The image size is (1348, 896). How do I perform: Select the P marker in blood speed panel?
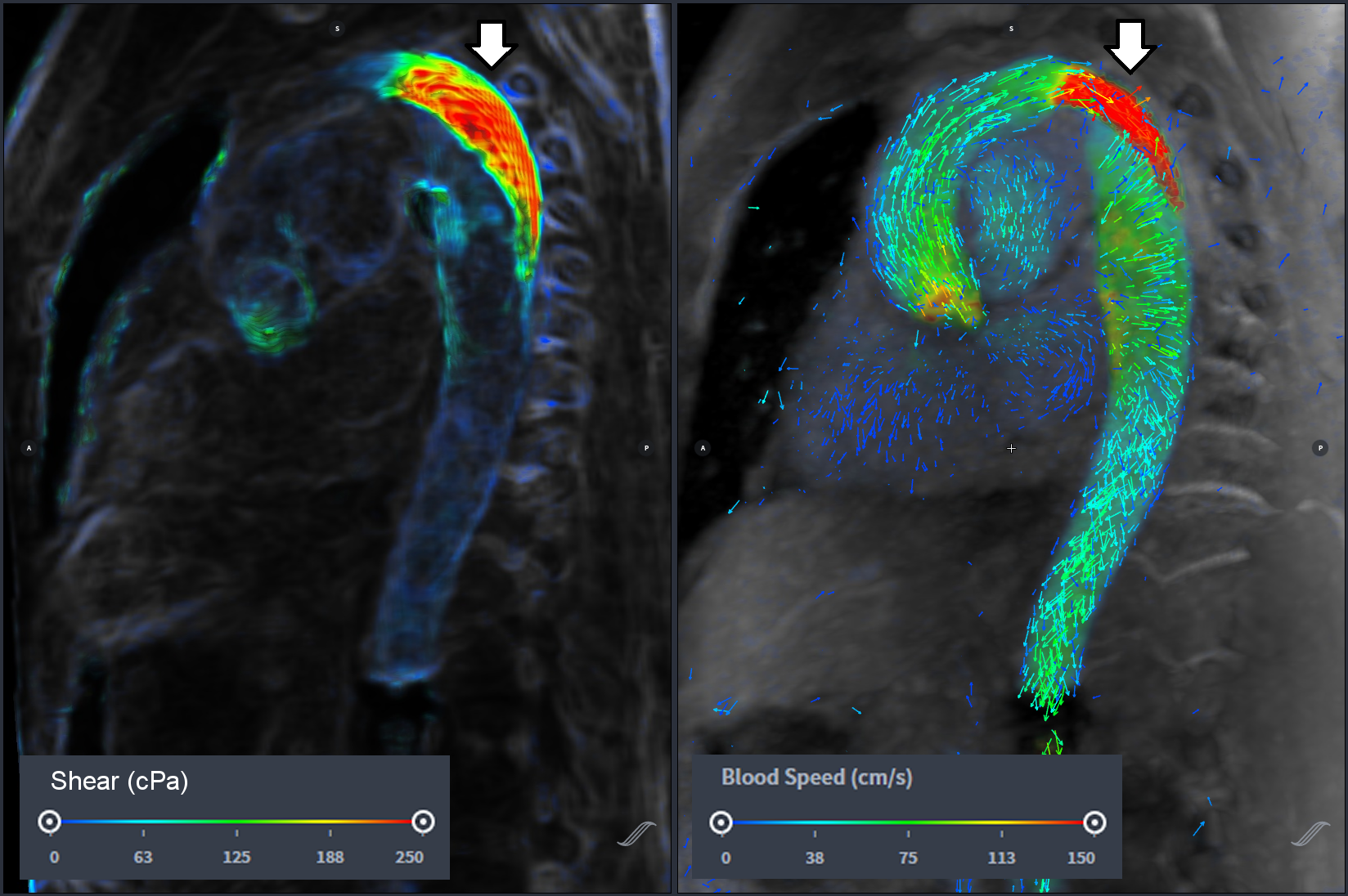[x=1319, y=448]
